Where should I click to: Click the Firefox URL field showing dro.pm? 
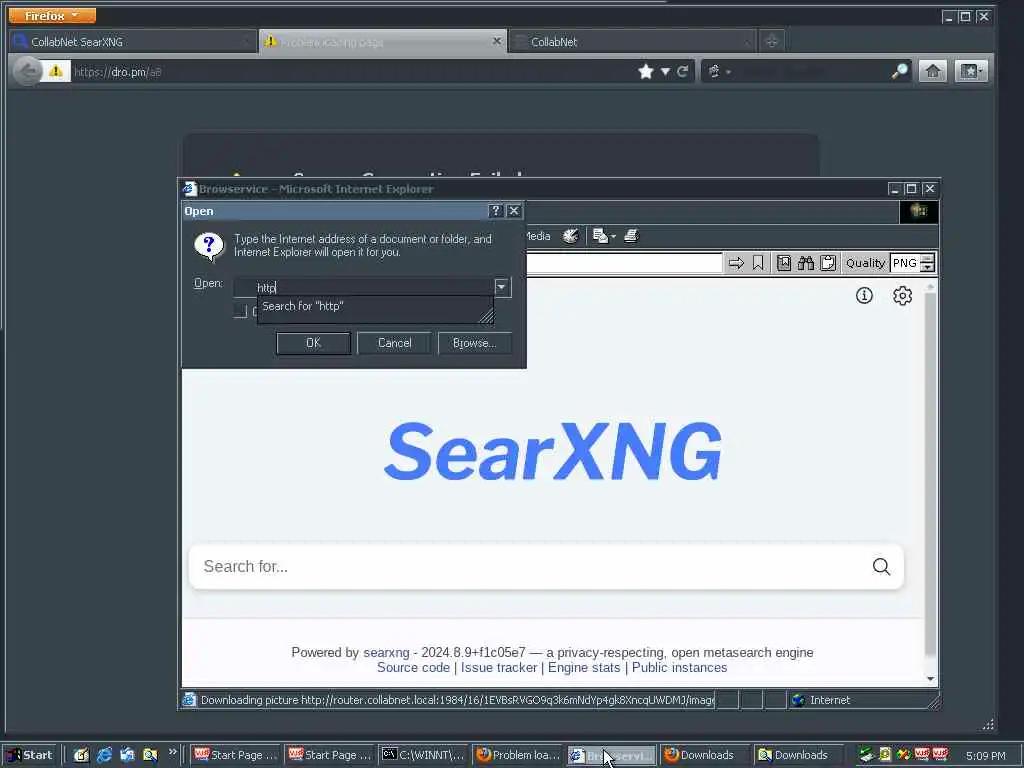353,72
